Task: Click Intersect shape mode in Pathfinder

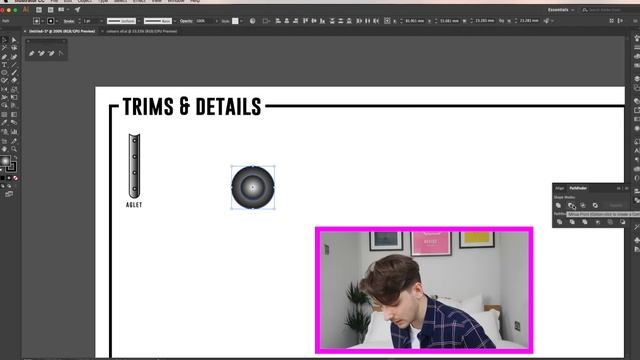Action: [x=583, y=205]
